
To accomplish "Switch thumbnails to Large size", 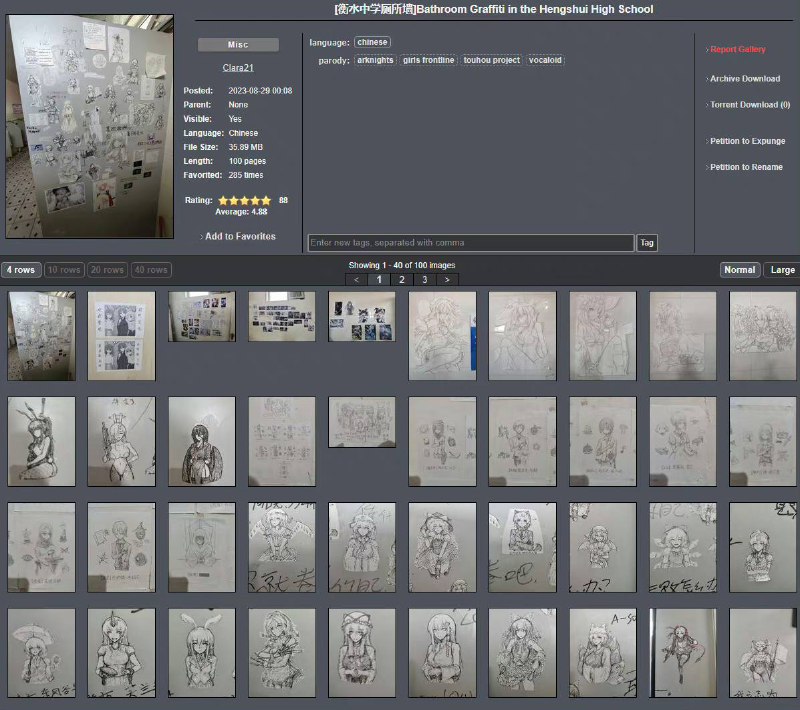I will click(782, 270).
